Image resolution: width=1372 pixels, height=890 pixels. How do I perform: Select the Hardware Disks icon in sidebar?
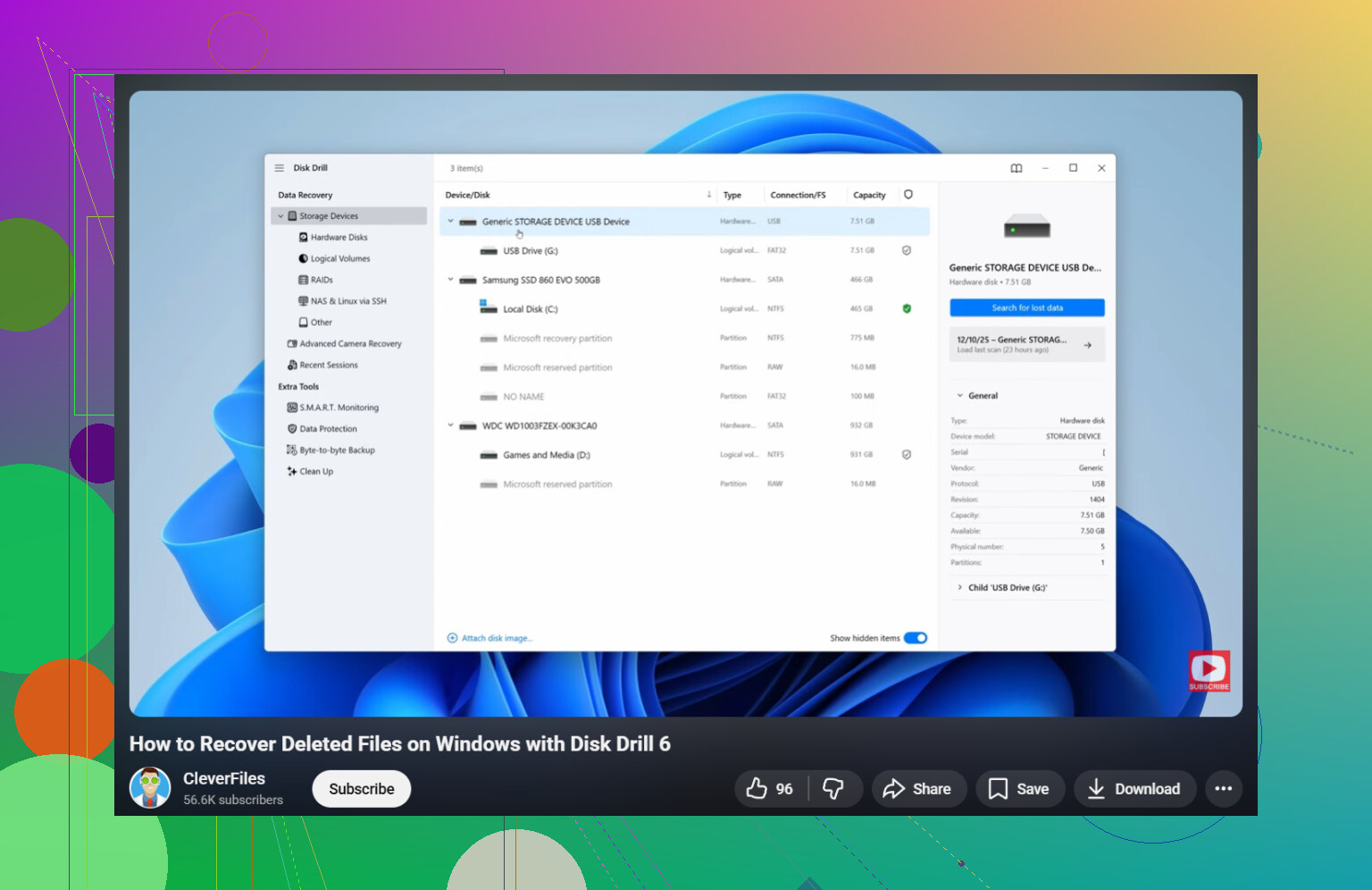coord(304,238)
